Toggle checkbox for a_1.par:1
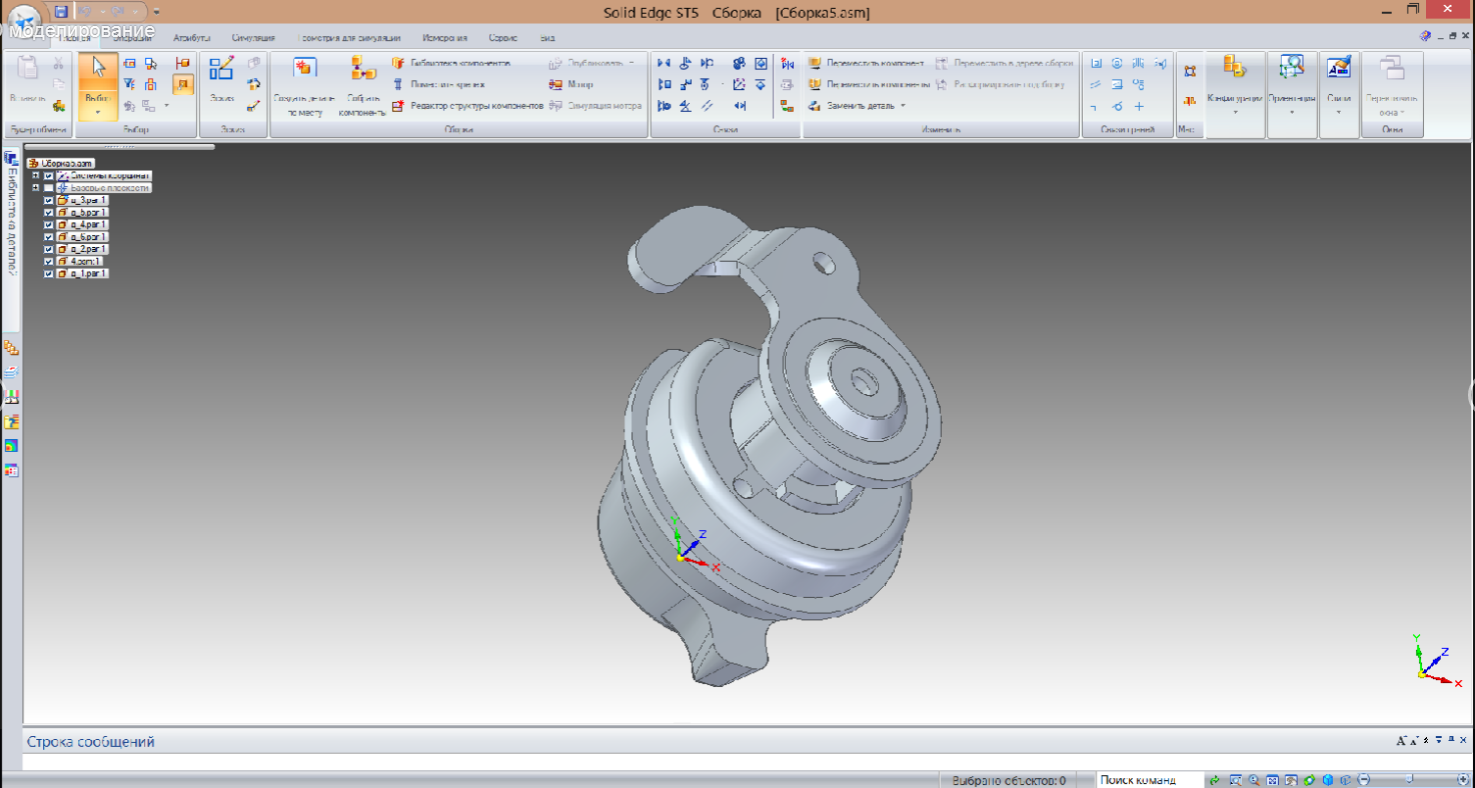This screenshot has width=1475, height=788. click(x=49, y=273)
